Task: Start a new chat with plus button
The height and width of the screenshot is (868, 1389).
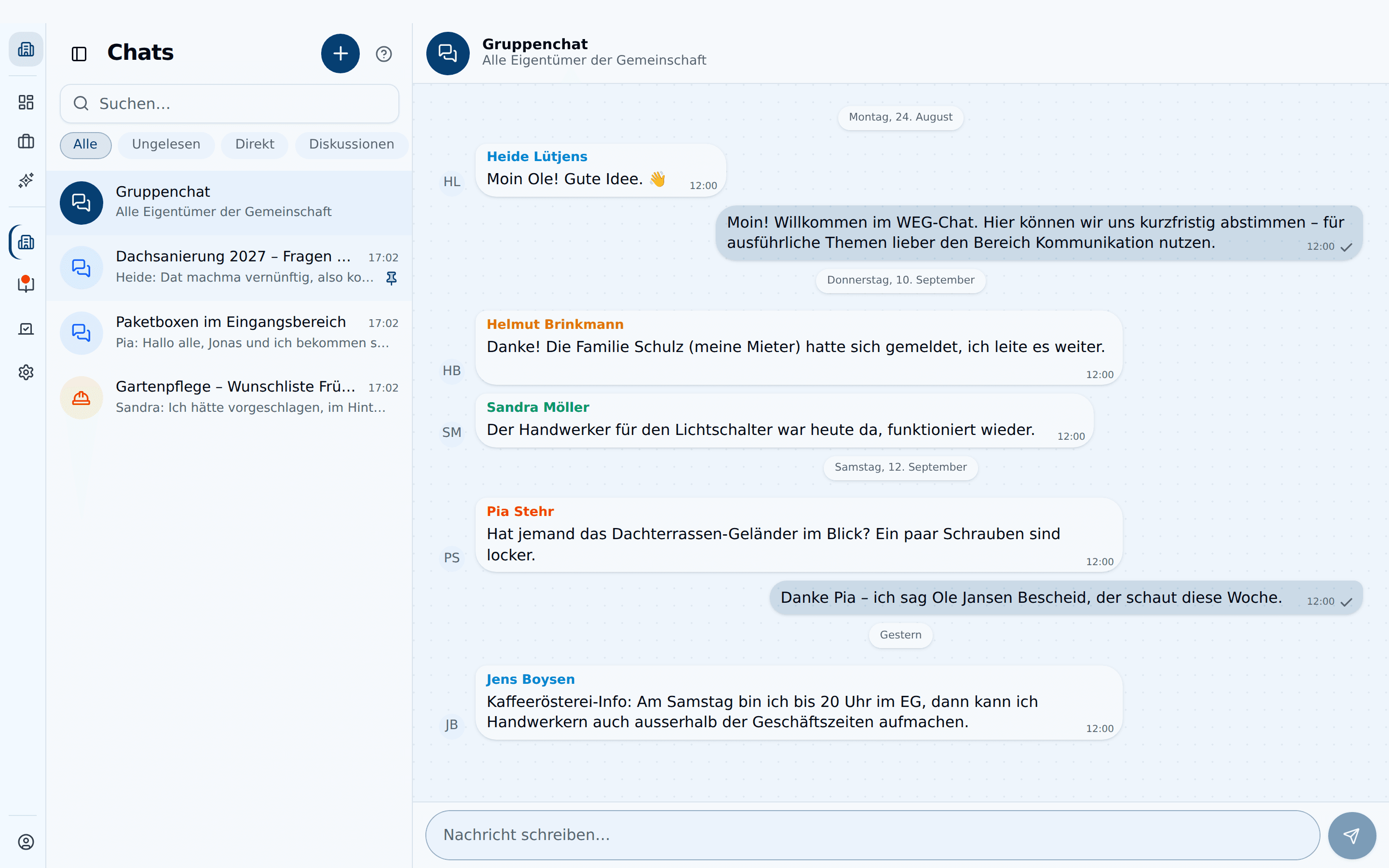Action: tap(340, 54)
